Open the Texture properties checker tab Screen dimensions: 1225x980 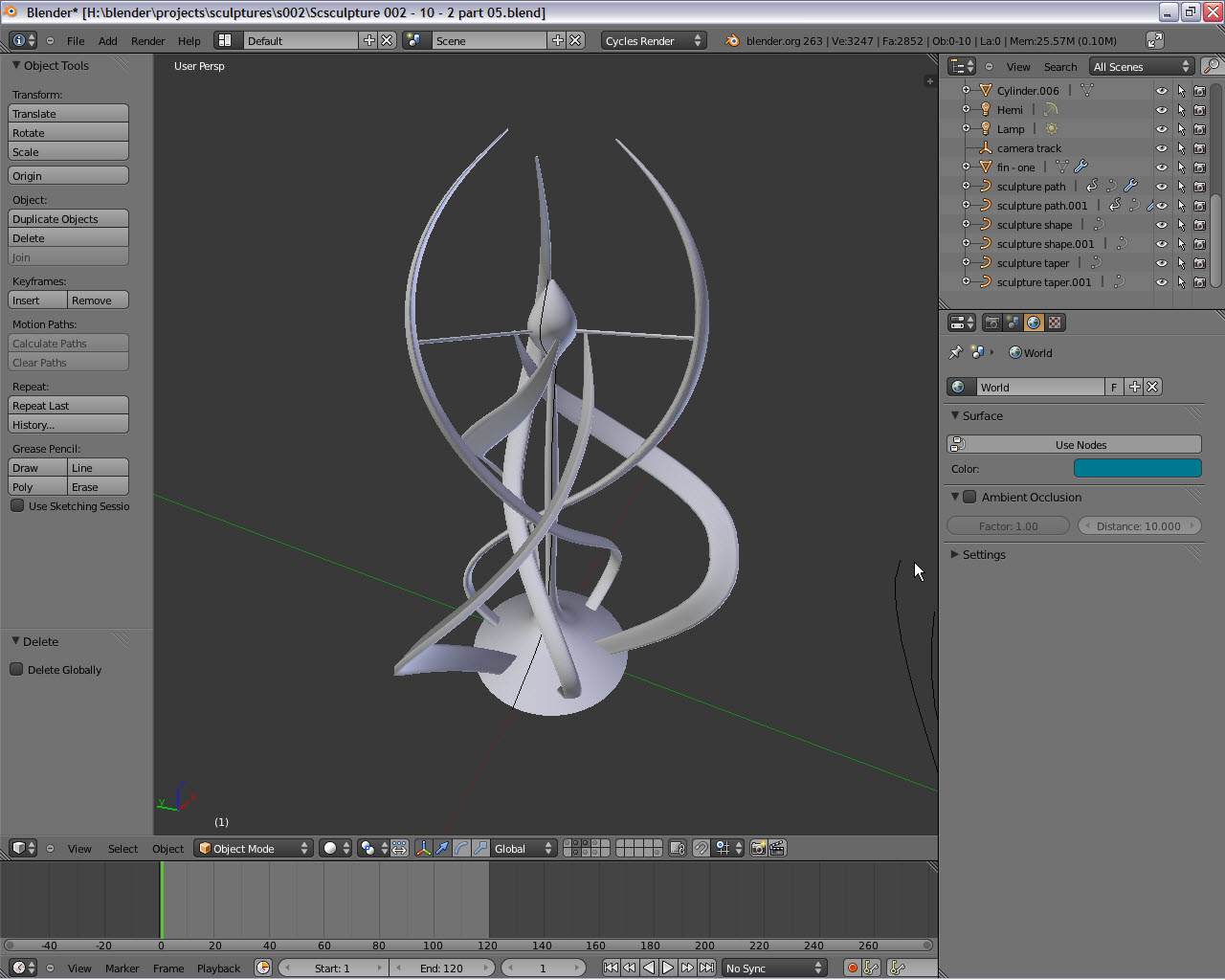tap(1053, 323)
